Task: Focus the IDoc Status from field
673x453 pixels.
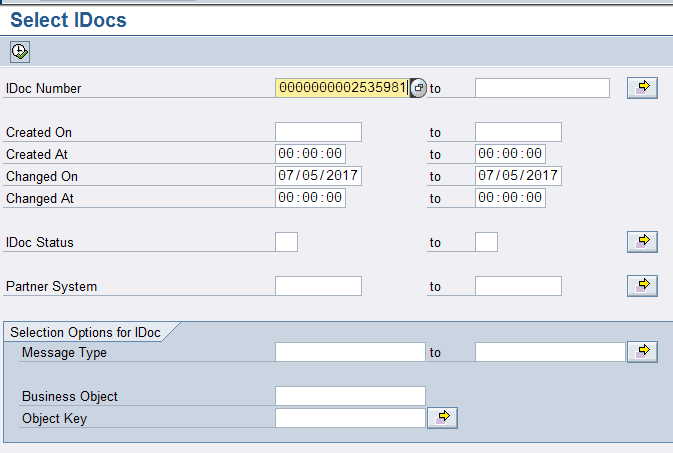Action: [x=286, y=242]
